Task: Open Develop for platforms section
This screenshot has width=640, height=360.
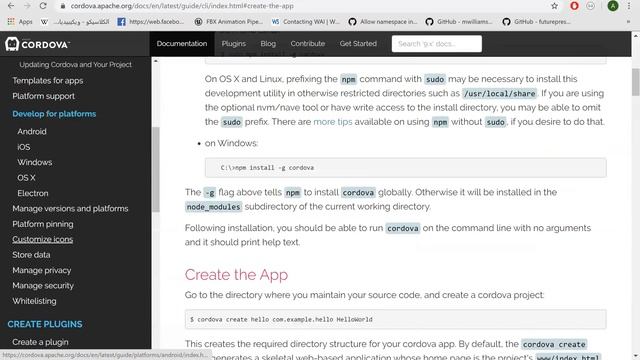Action: point(54,114)
